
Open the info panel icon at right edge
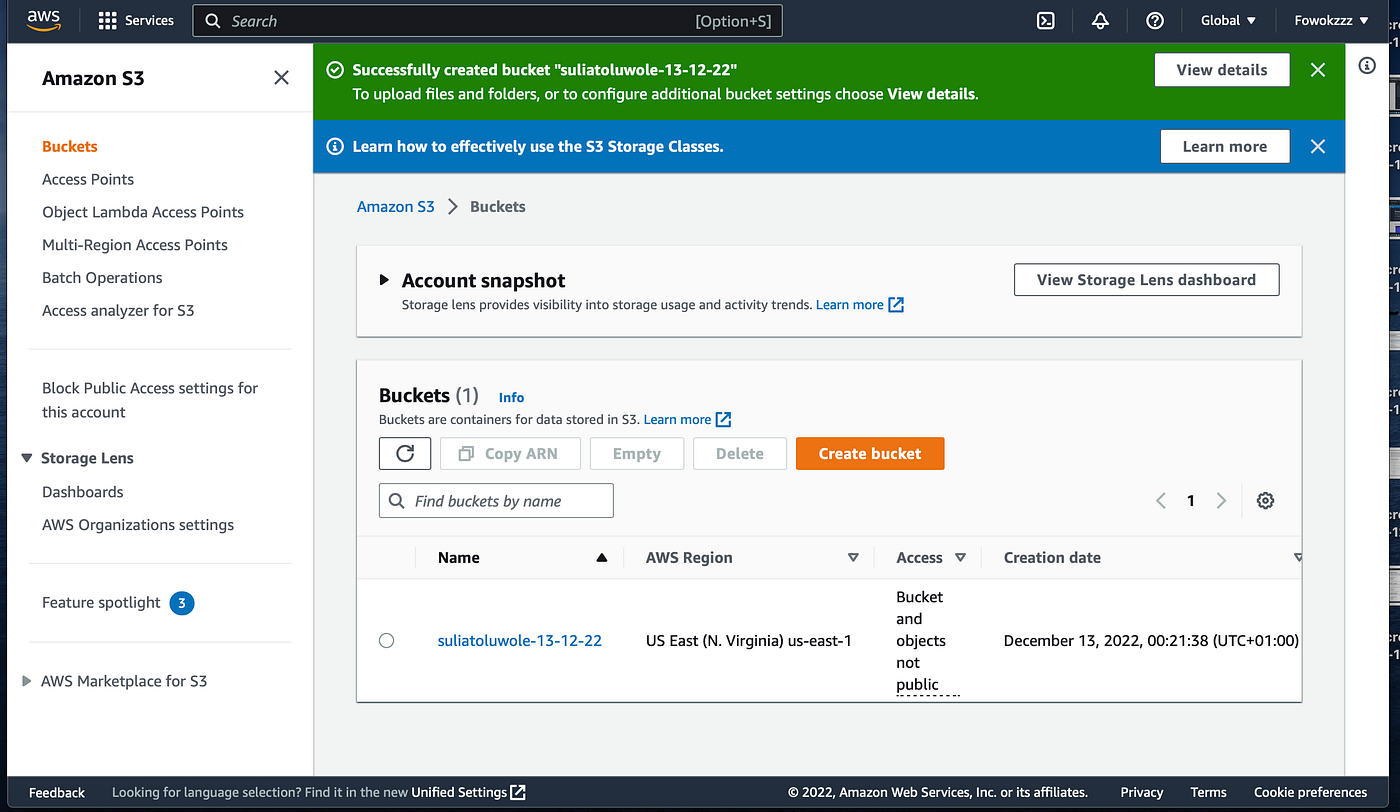coord(1367,66)
